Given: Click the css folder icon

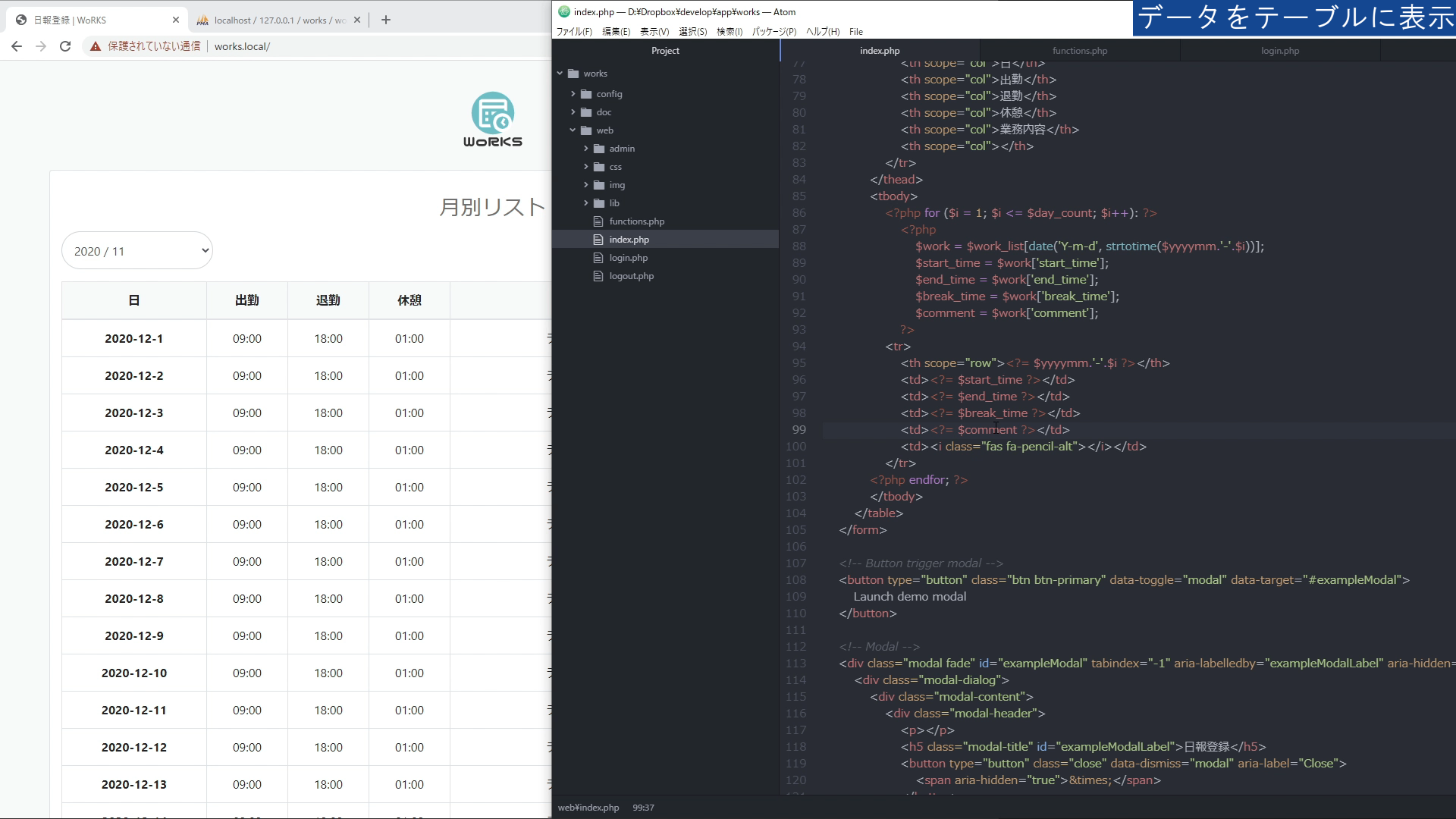Looking at the screenshot, I should point(599,167).
